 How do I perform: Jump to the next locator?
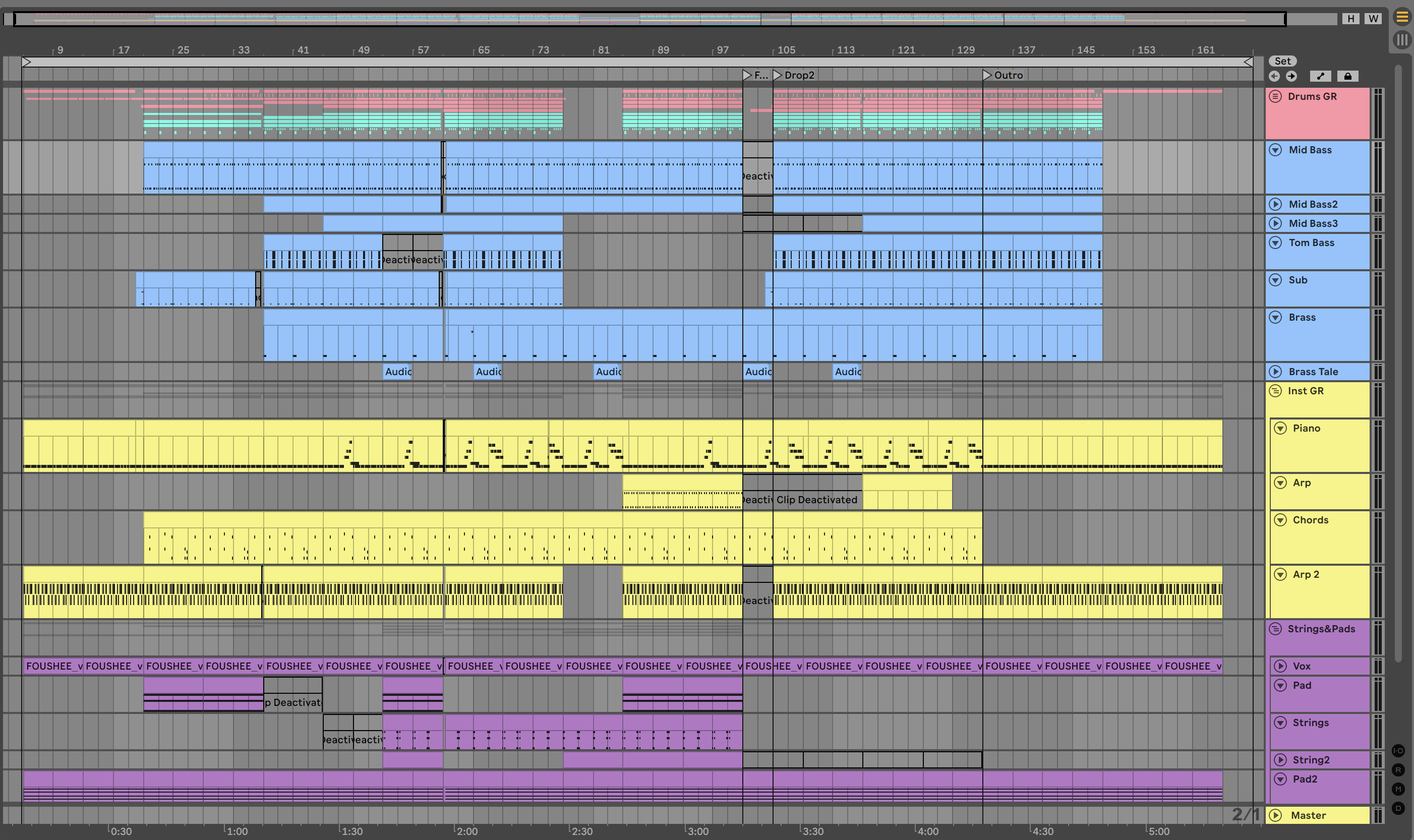pos(1291,76)
